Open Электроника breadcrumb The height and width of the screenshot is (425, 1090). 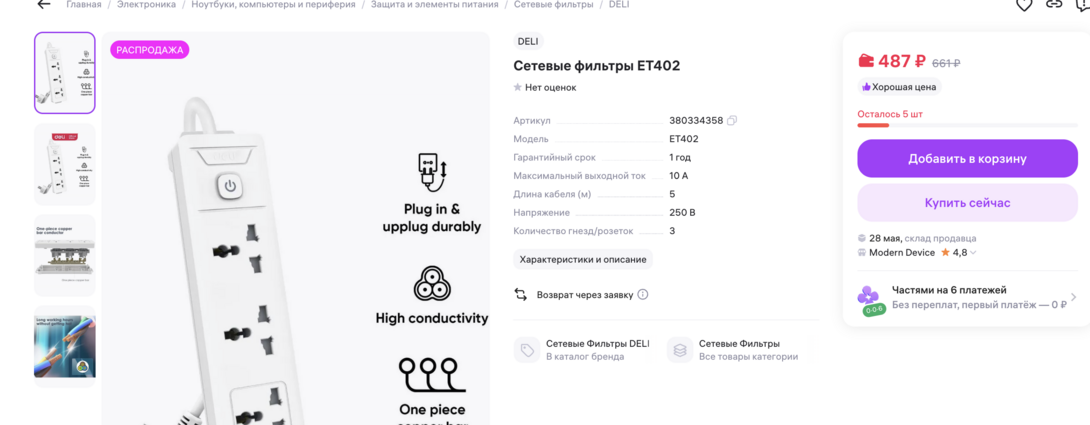[146, 4]
